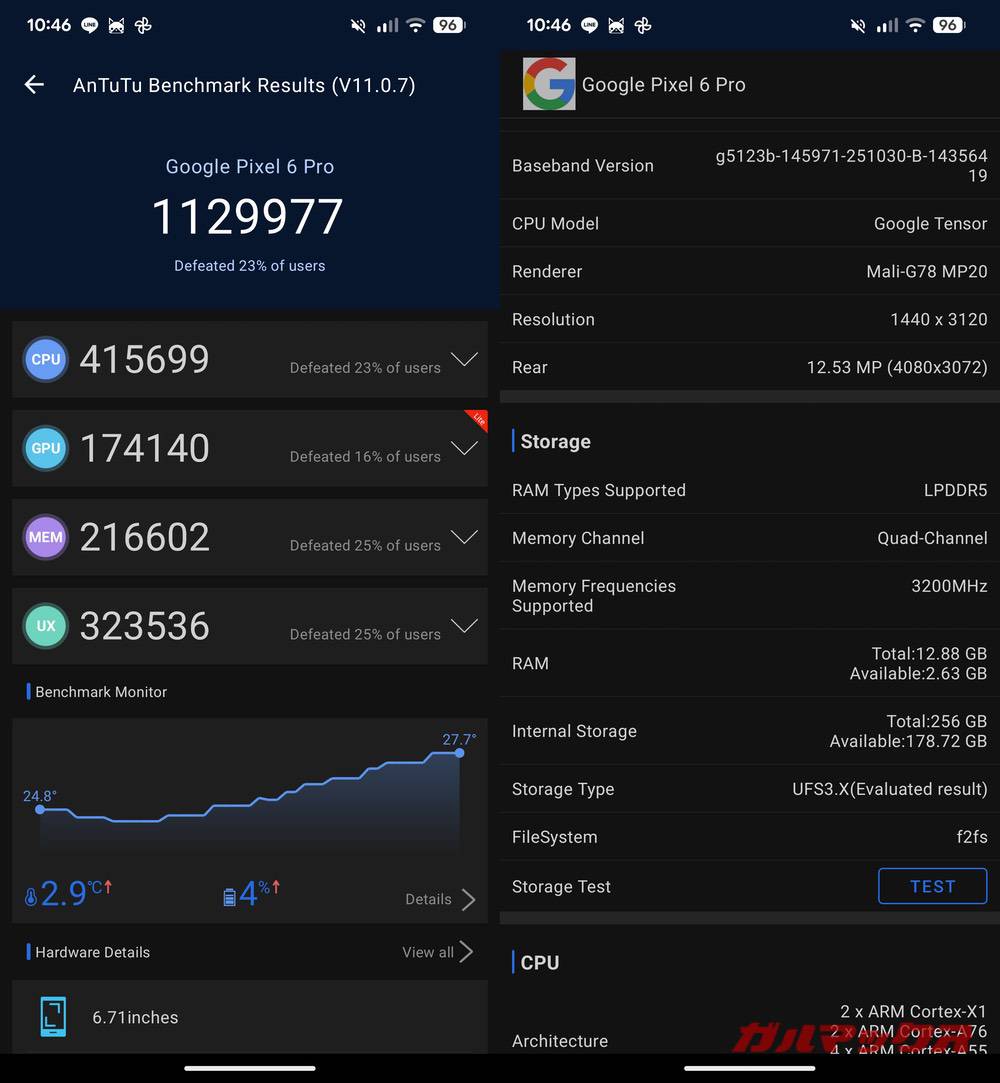The height and width of the screenshot is (1083, 1000).
Task: Click the UX score badge icon
Action: [45, 626]
